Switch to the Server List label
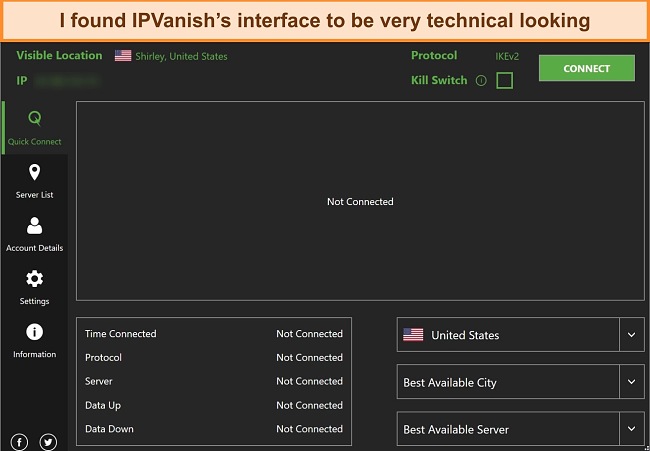The width and height of the screenshot is (650, 451). click(x=34, y=195)
